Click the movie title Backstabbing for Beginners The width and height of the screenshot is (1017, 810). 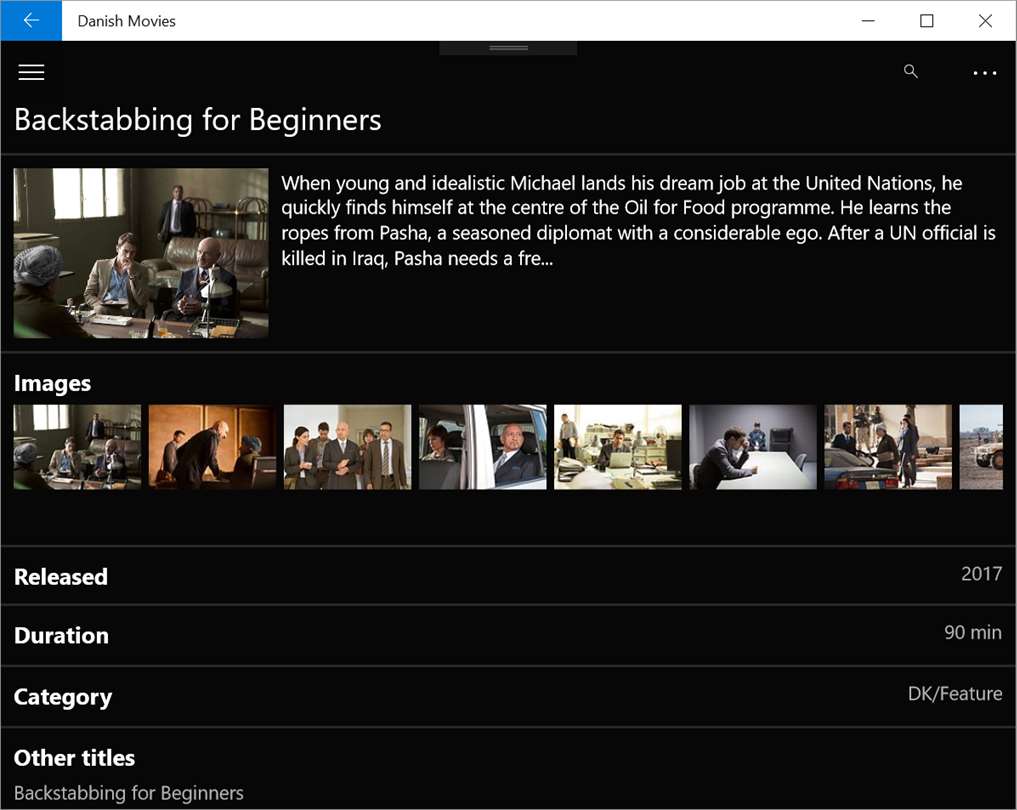(x=198, y=120)
